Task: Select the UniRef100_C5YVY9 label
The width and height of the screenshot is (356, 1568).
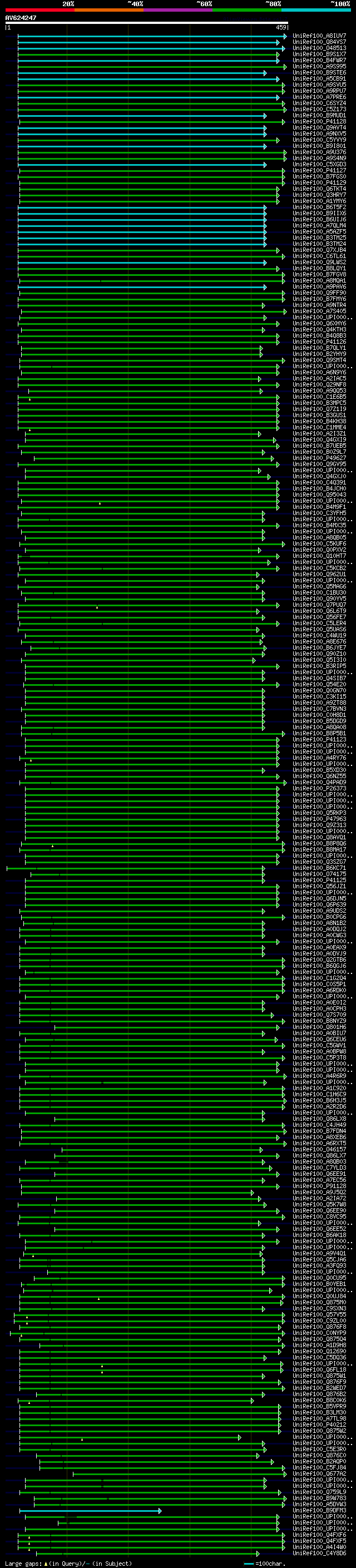Action: pos(319,140)
